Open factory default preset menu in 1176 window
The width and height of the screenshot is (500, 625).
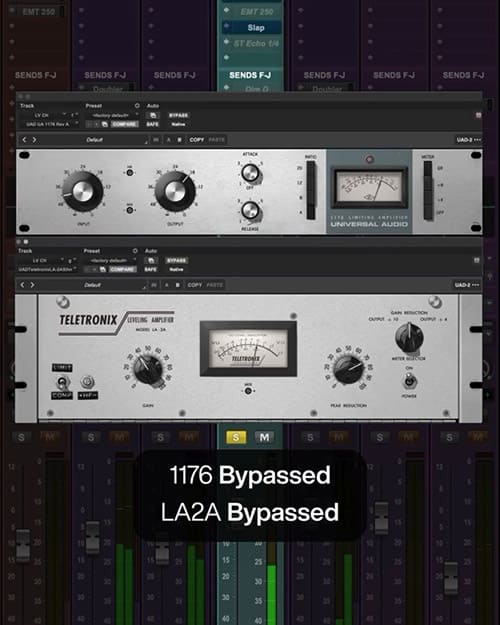[113, 115]
